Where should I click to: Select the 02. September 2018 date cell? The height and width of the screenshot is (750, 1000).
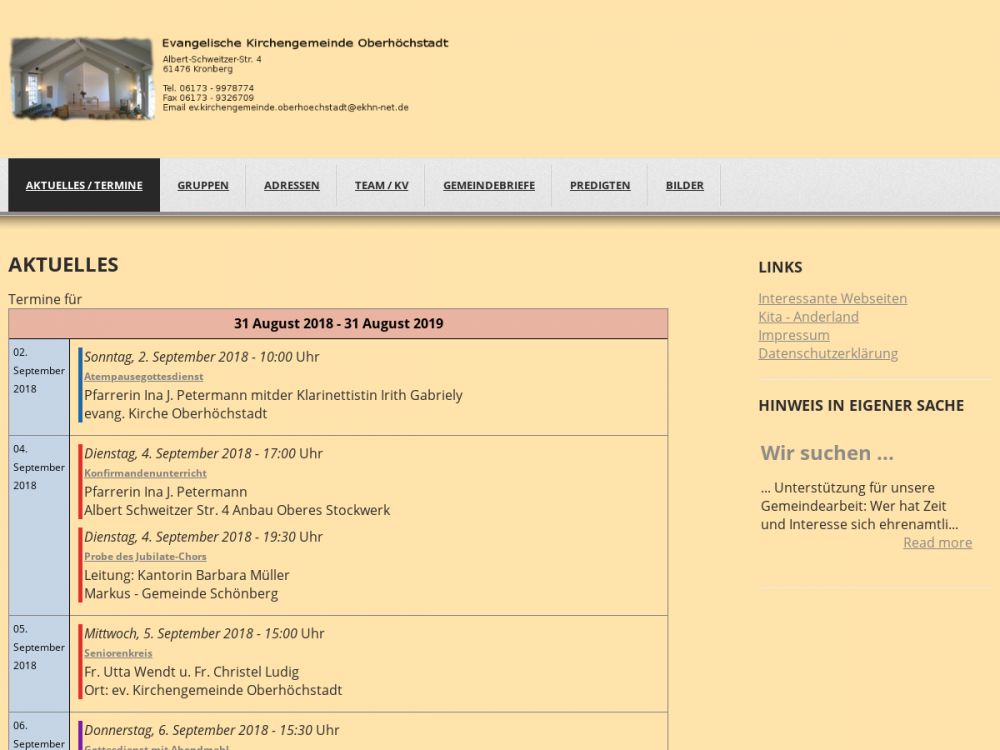[39, 371]
